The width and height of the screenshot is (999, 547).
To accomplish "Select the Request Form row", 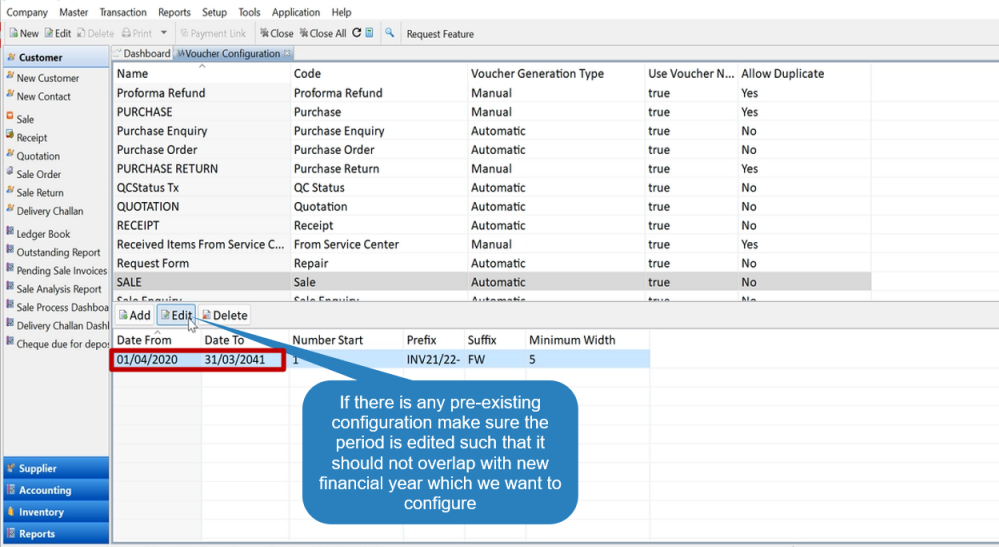I will (492, 264).
